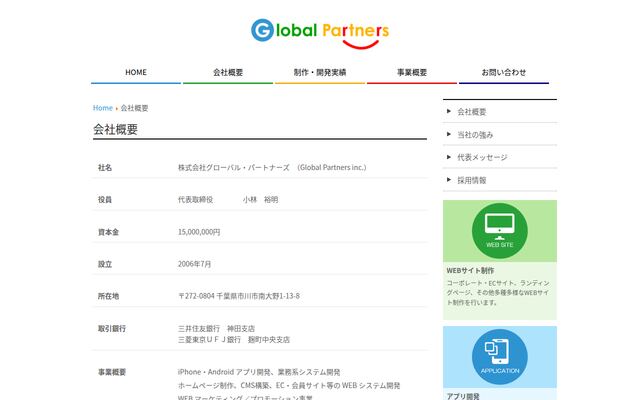The image size is (640, 400).
Task: Open 代表メッセージ sidebar link
Action: coord(482,158)
